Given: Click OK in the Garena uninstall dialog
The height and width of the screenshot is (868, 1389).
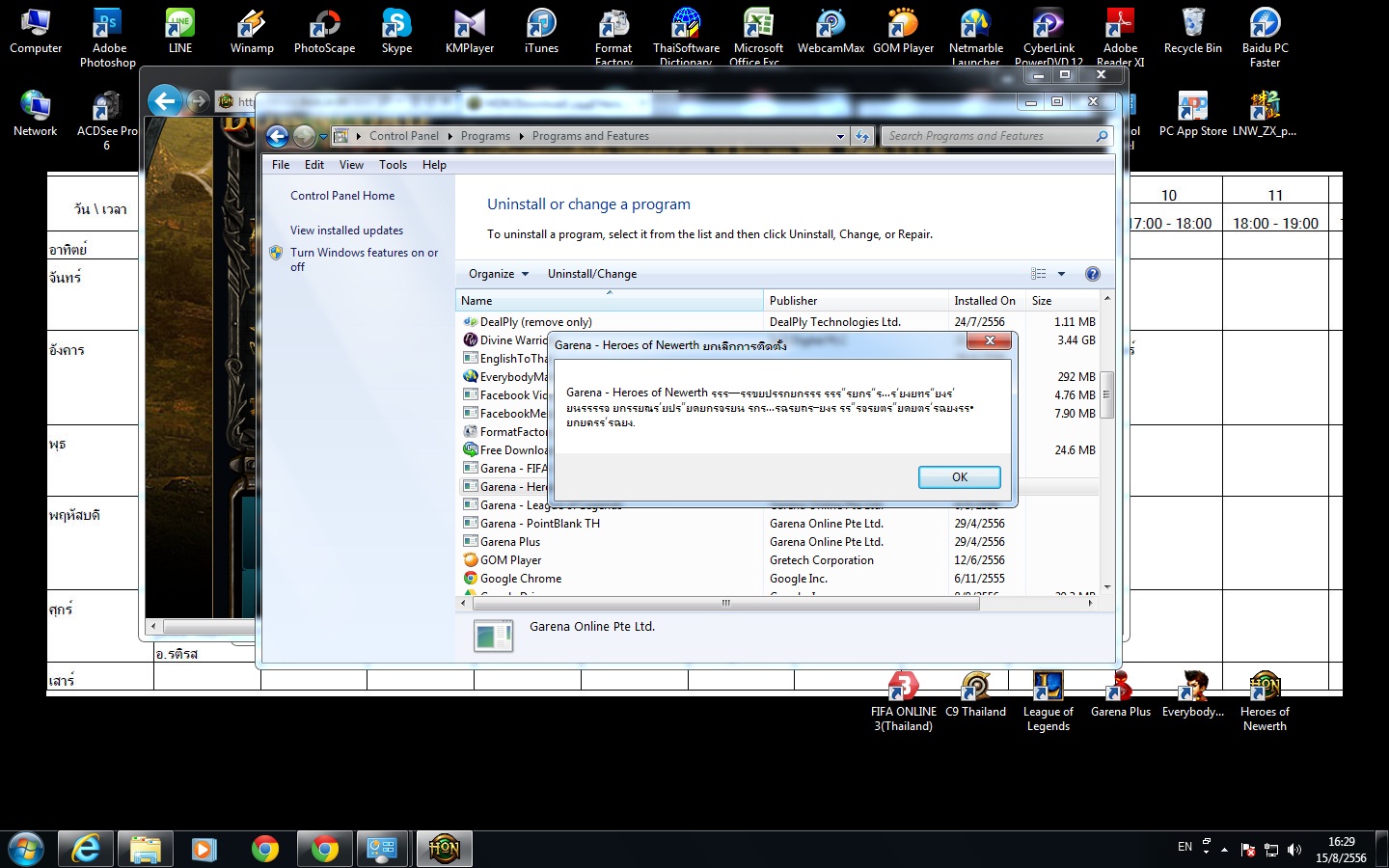Looking at the screenshot, I should coord(959,477).
